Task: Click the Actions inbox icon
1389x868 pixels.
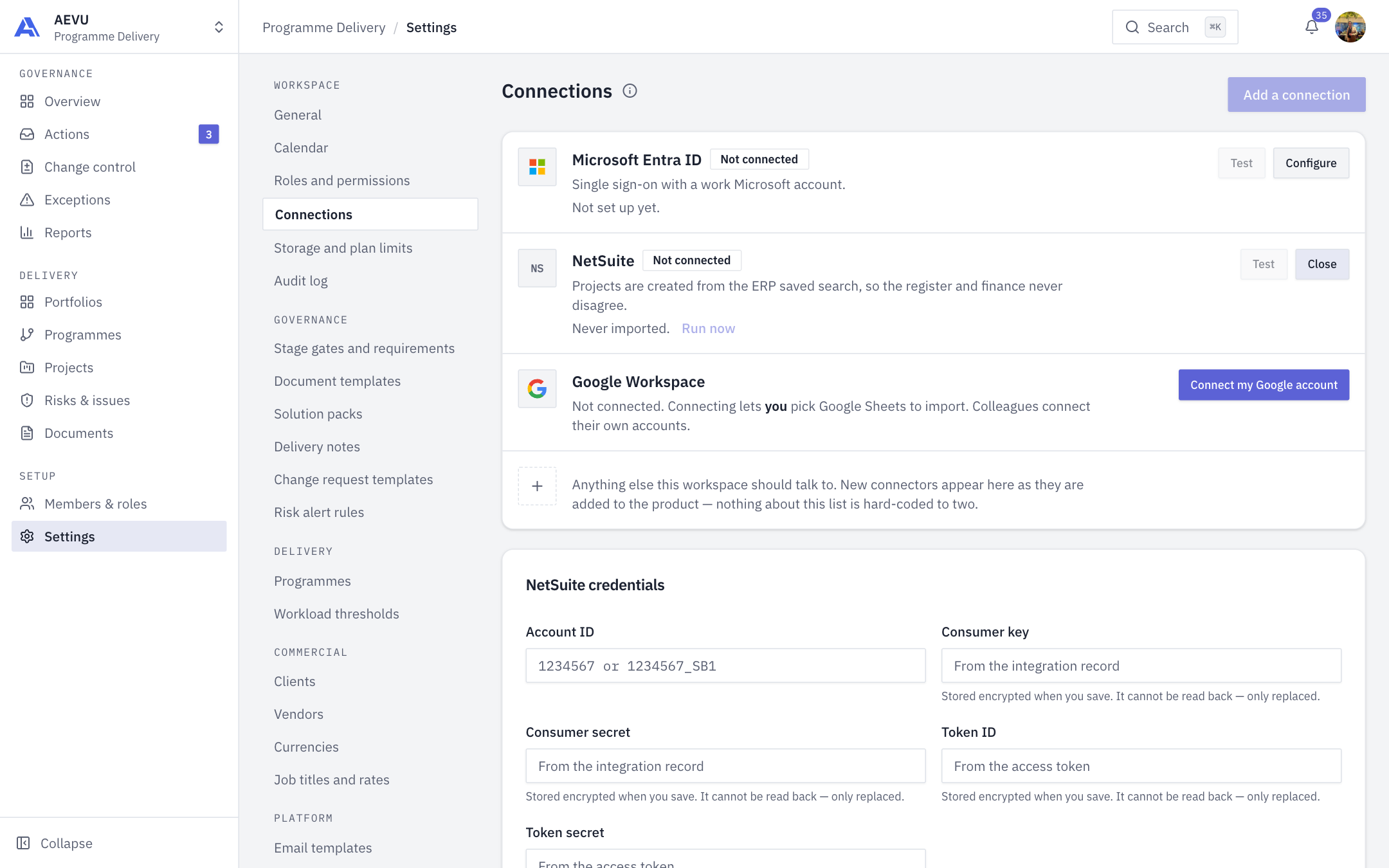Action: (27, 134)
